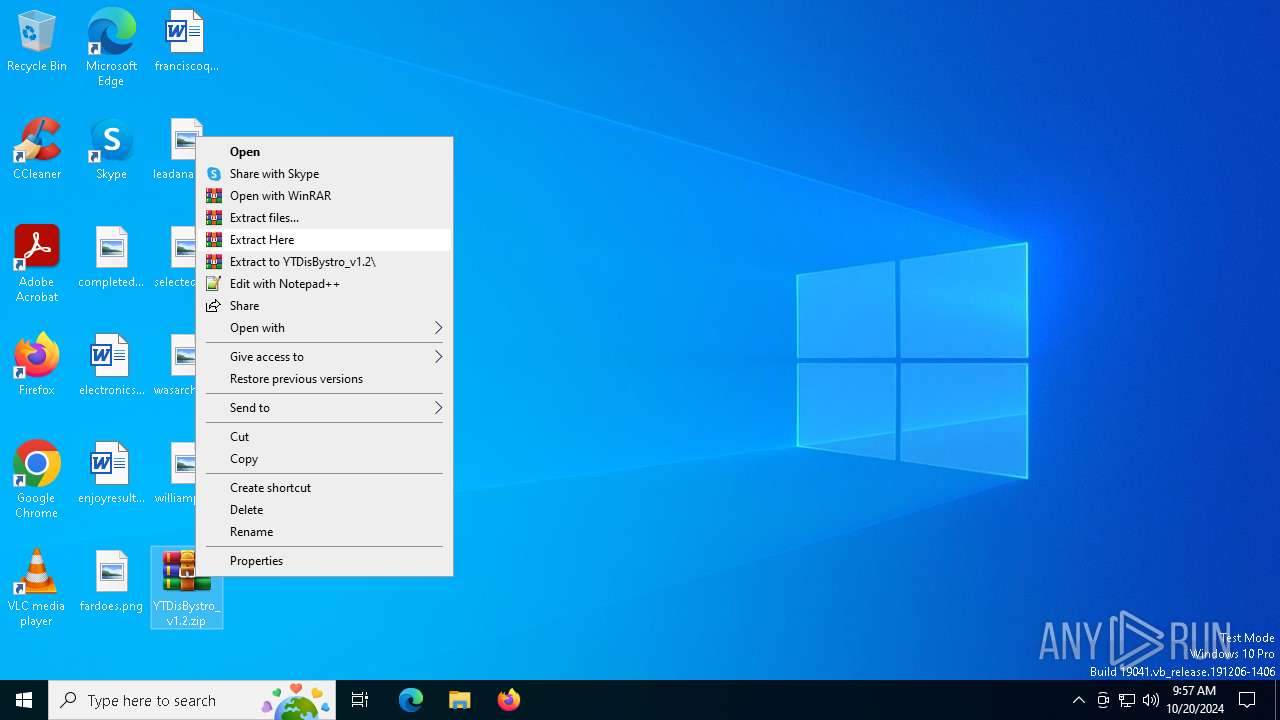This screenshot has height=720, width=1280.
Task: Select the Microsoft Edge desktop shortcut
Action: pos(111,47)
